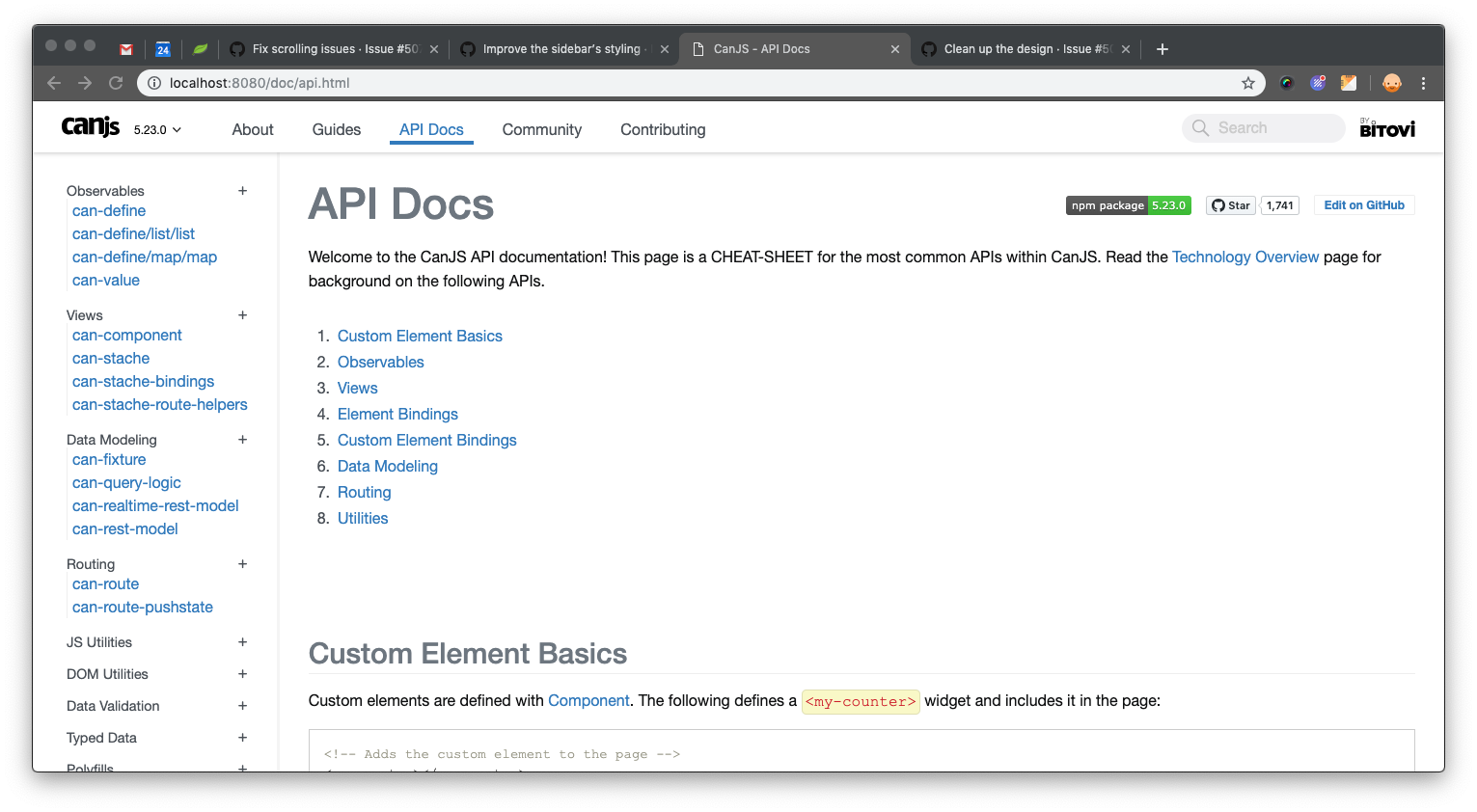Open can-stache-route-helpers in sidebar

160,405
